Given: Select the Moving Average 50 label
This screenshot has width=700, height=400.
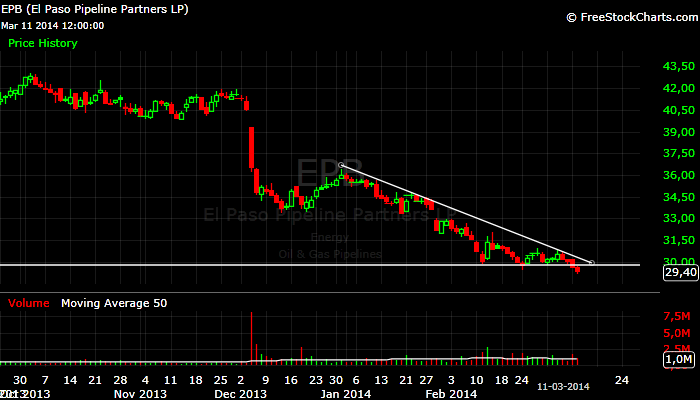Looking at the screenshot, I should 114,303.
